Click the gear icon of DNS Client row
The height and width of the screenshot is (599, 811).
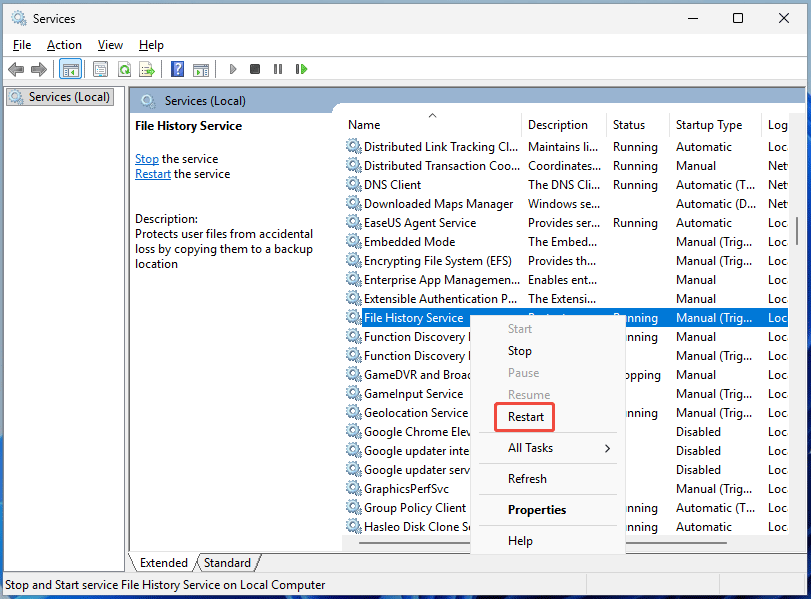[354, 184]
